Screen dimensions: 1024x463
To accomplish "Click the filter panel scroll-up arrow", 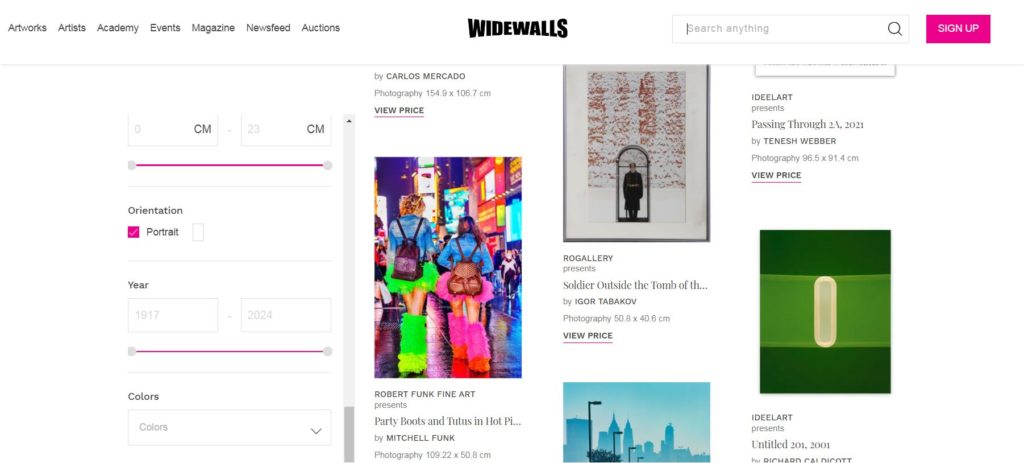I will coord(349,121).
